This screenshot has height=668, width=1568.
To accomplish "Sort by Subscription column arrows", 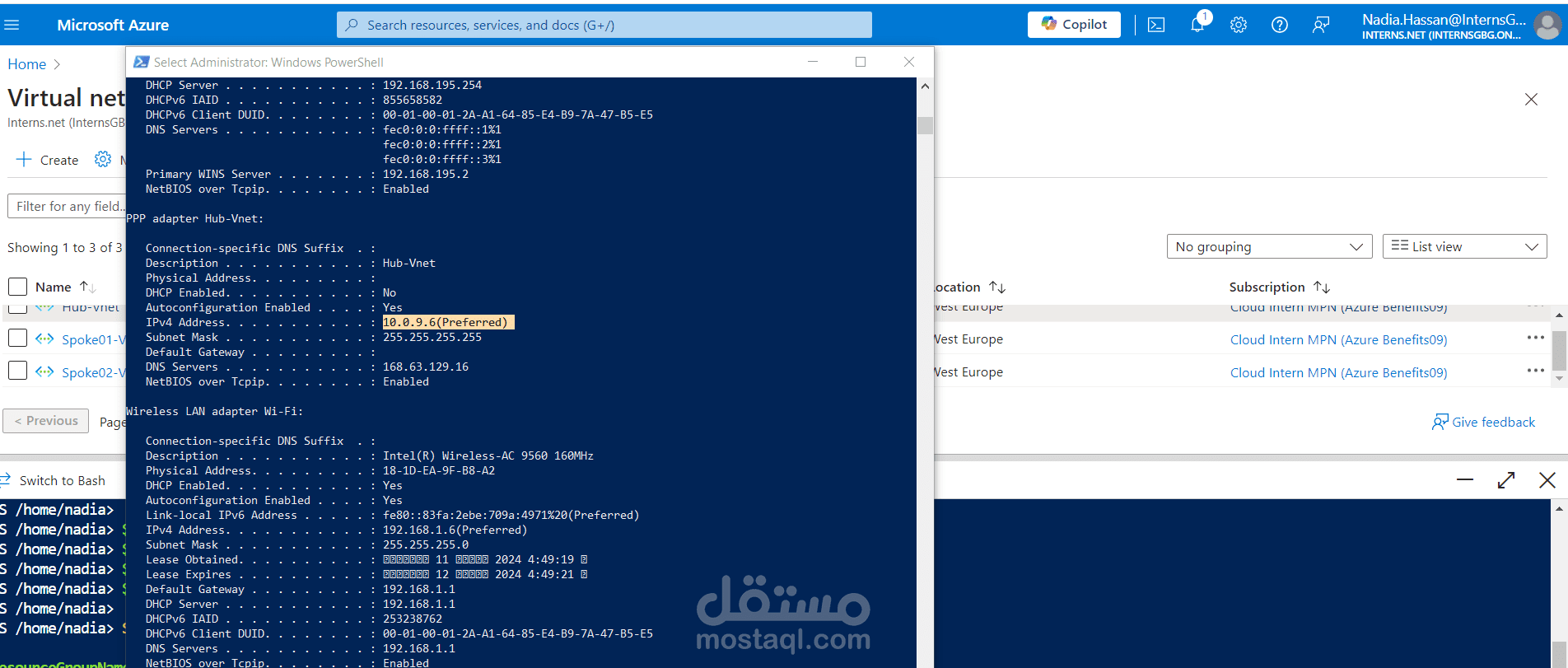I will click(x=1322, y=287).
